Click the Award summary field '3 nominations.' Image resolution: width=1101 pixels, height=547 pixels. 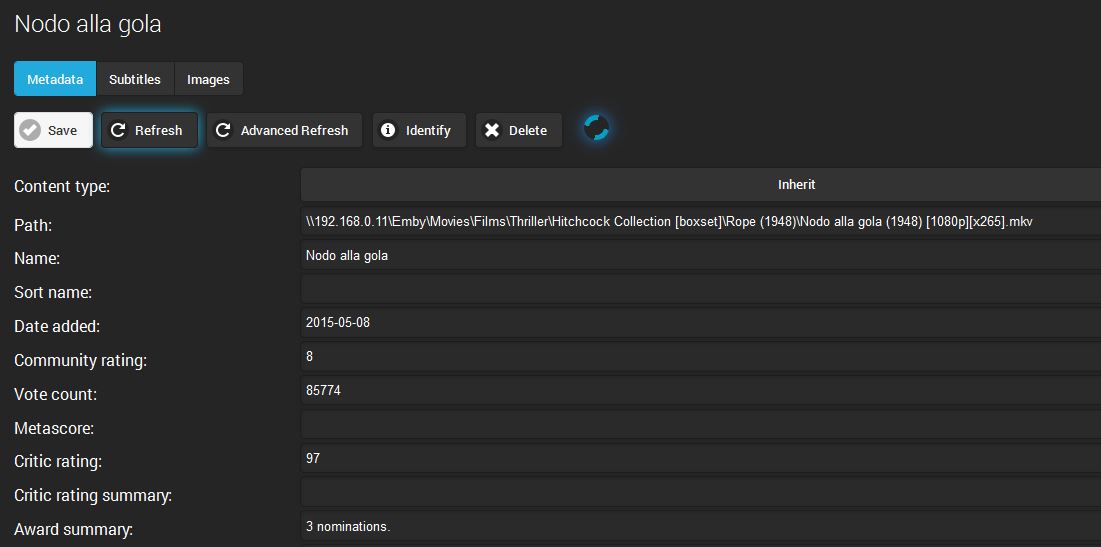pos(701,526)
